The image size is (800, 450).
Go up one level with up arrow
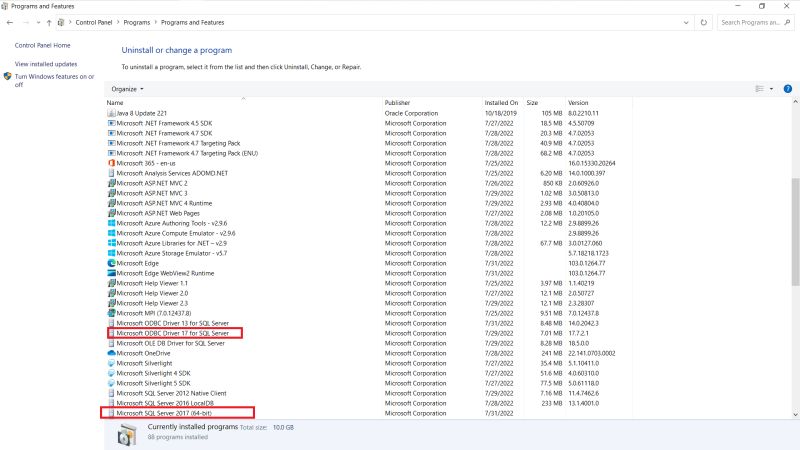pyautogui.click(x=49, y=22)
